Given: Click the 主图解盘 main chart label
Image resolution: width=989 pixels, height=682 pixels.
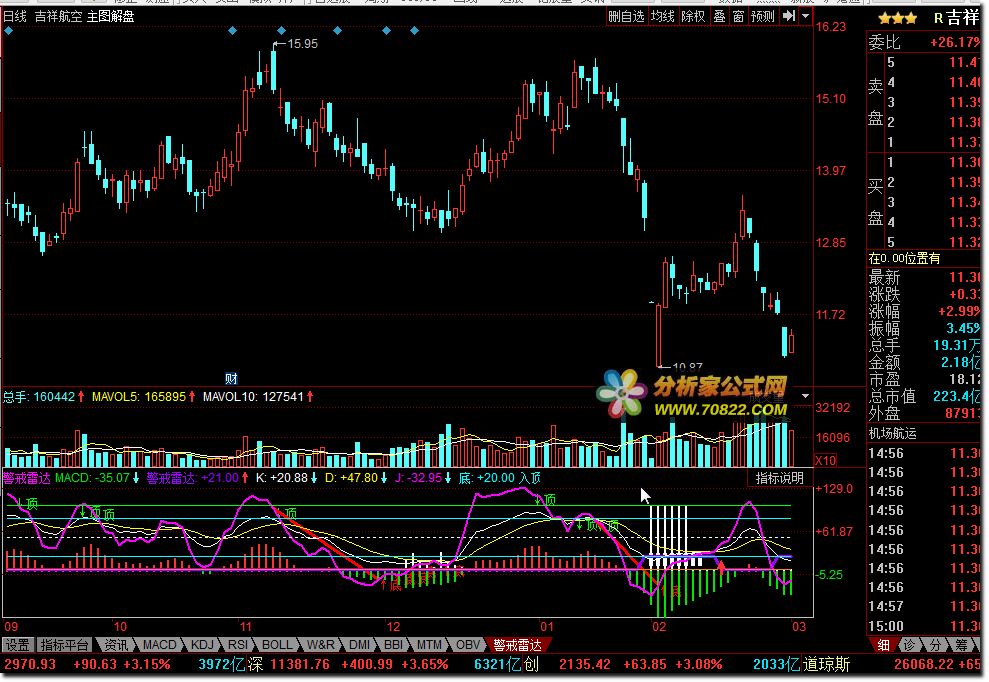Looking at the screenshot, I should (110, 16).
